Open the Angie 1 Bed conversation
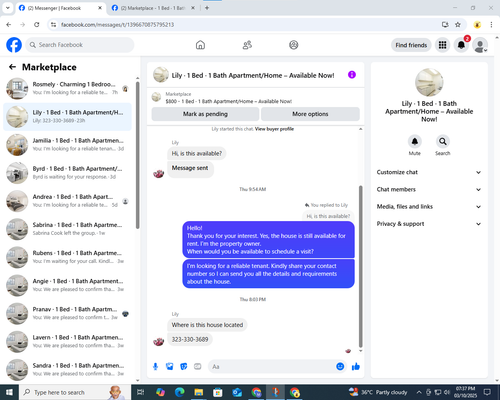This screenshot has height=400, width=500. coord(67,285)
